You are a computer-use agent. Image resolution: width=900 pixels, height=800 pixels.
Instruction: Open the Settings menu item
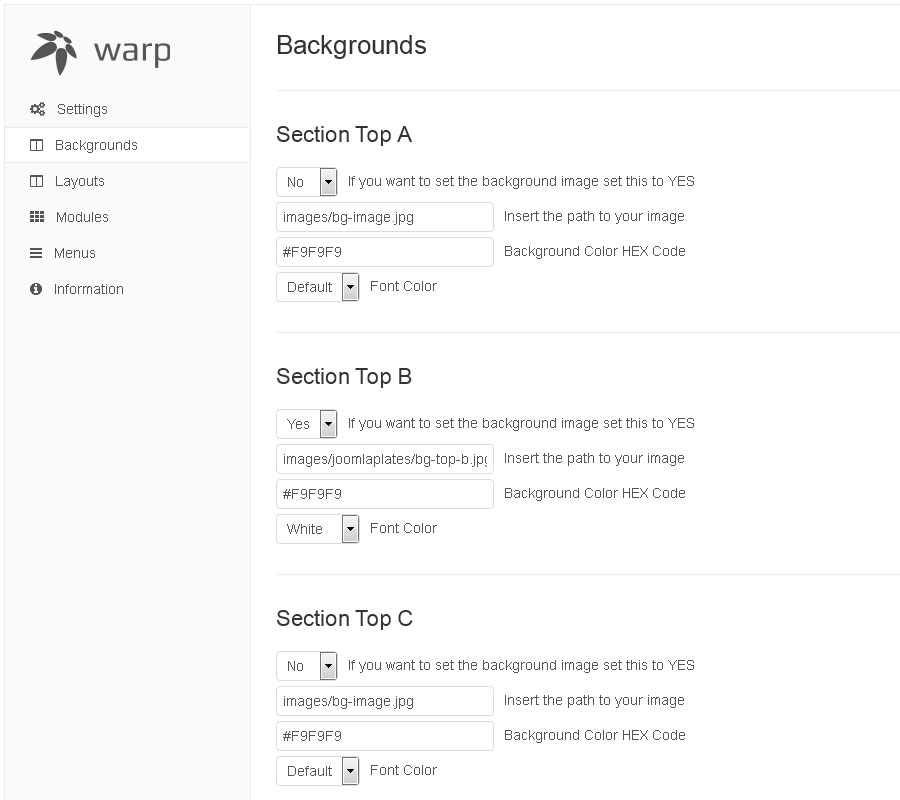[x=82, y=109]
